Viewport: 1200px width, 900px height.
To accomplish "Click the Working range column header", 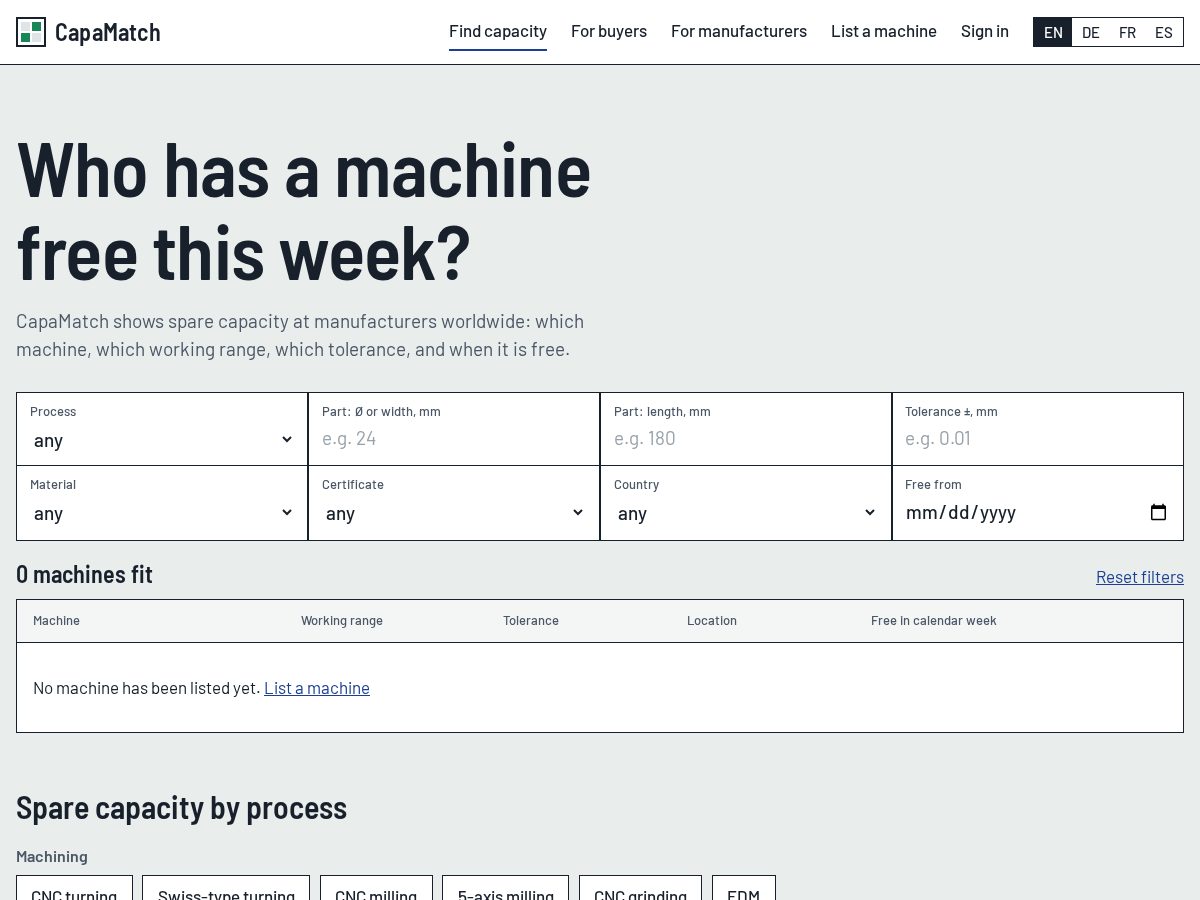I will point(342,621).
